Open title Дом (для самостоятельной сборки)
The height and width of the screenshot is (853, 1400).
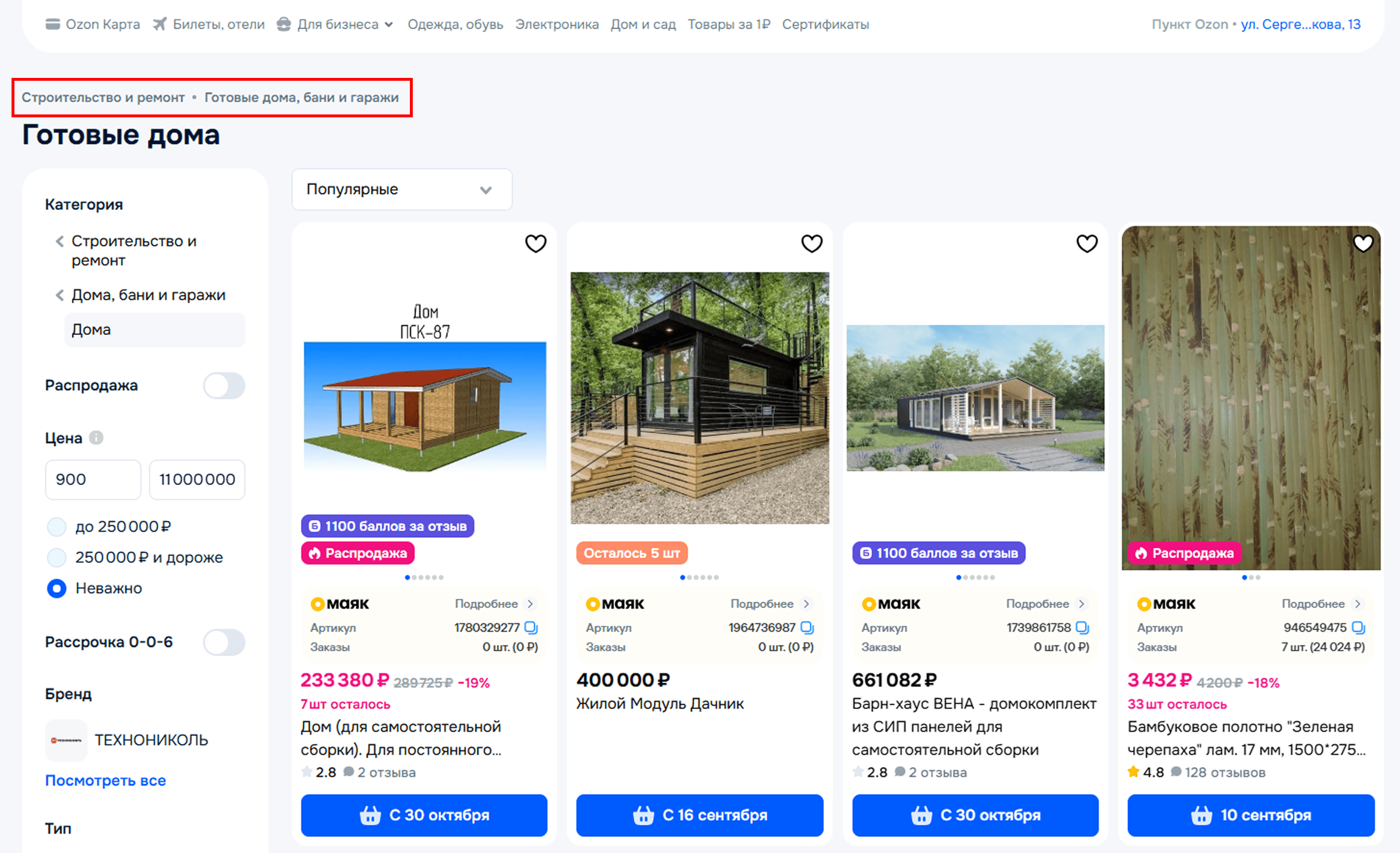[x=401, y=738]
